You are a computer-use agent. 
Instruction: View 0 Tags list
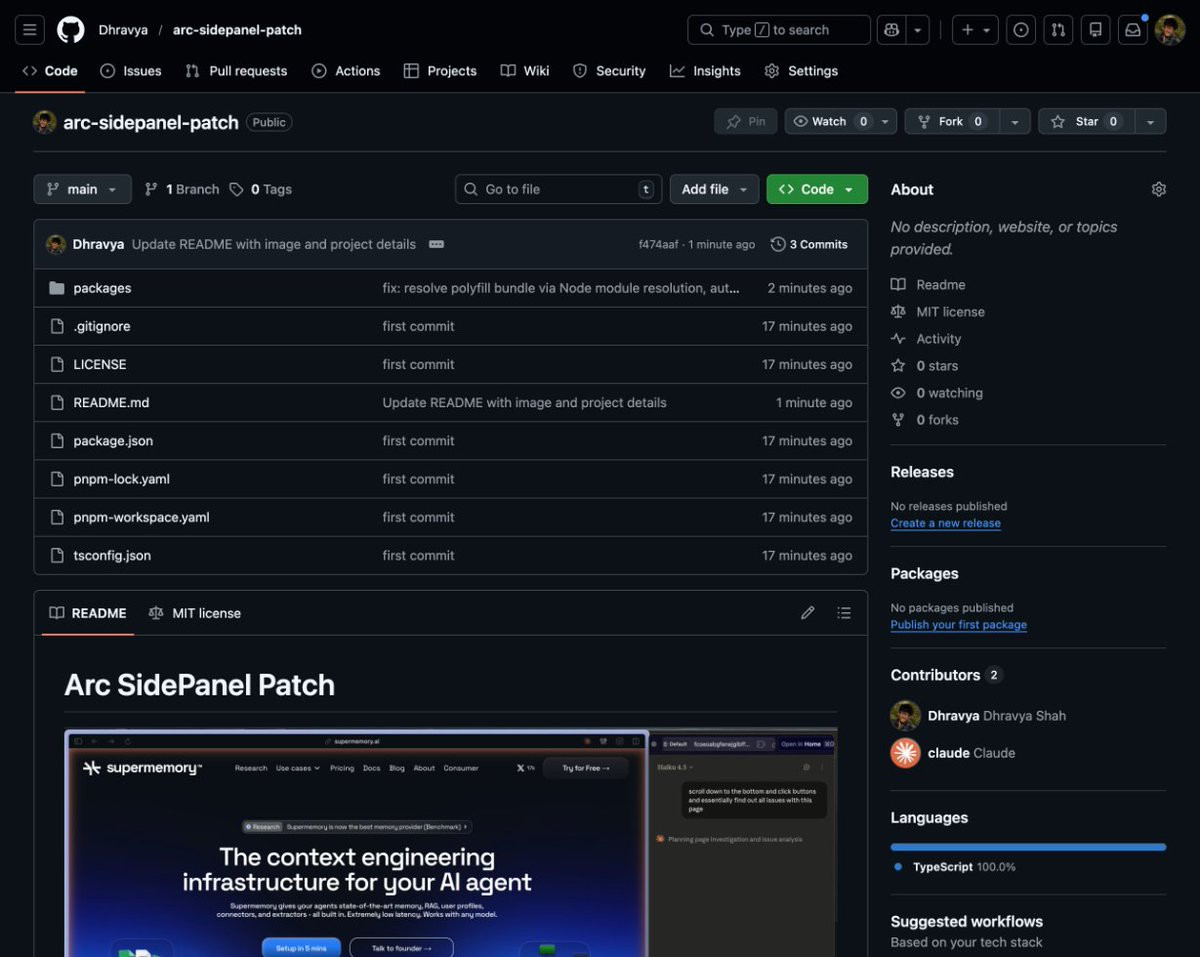261,189
